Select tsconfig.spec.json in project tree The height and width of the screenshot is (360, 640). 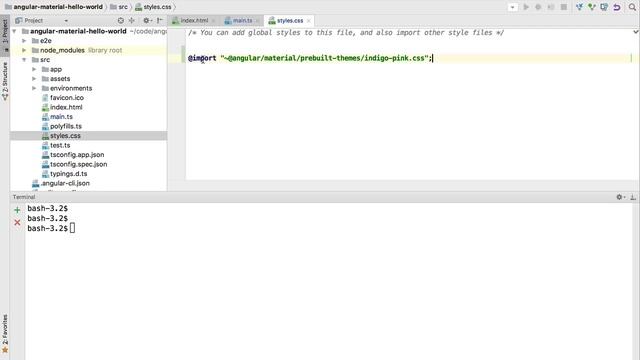78,164
